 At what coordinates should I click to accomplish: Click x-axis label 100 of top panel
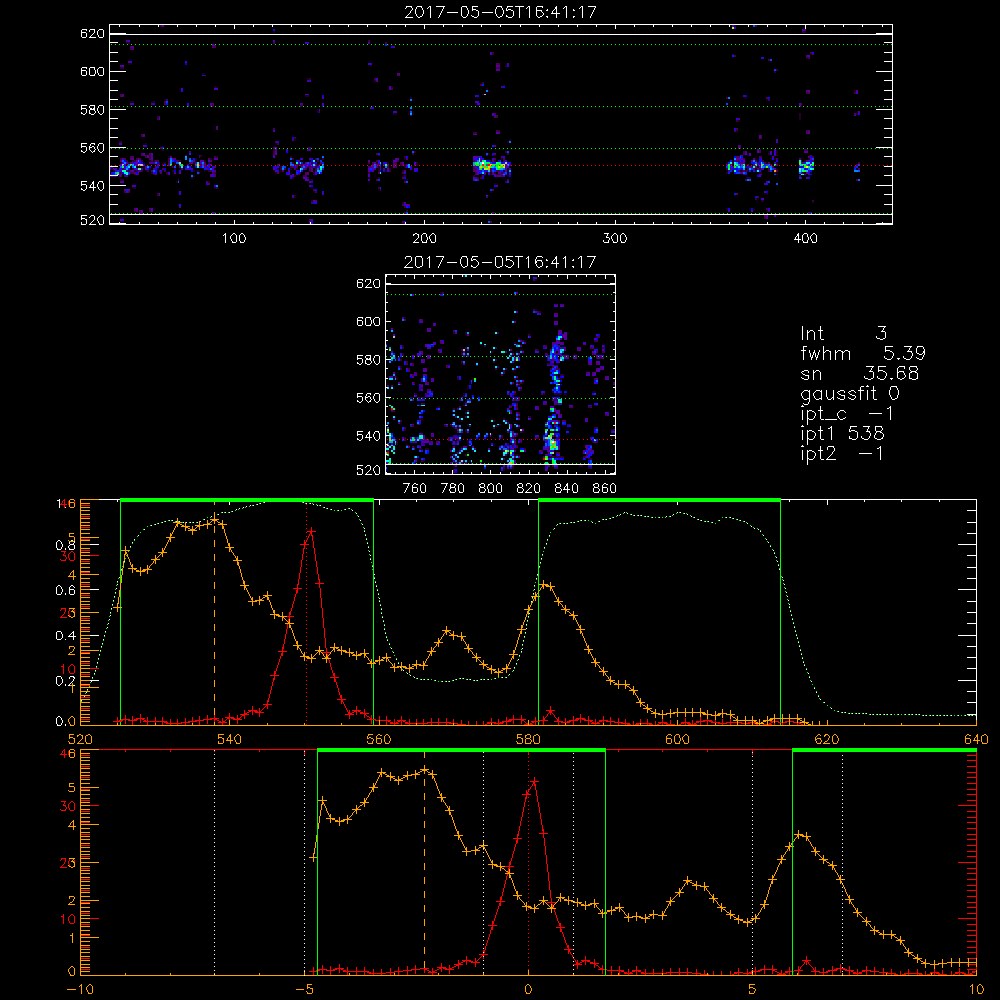(x=234, y=239)
